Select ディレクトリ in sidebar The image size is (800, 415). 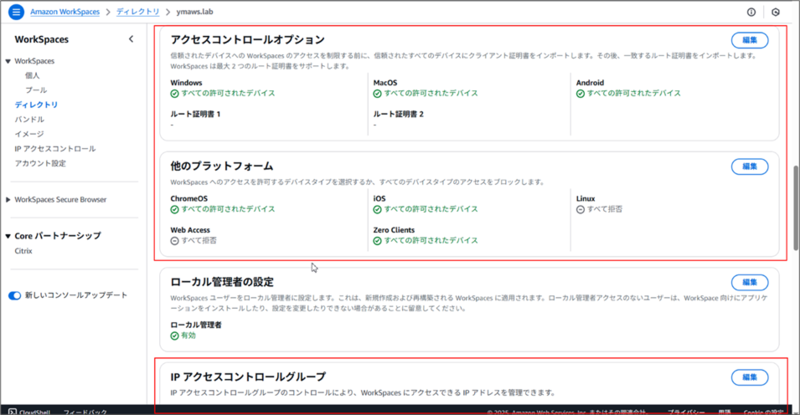[36, 105]
